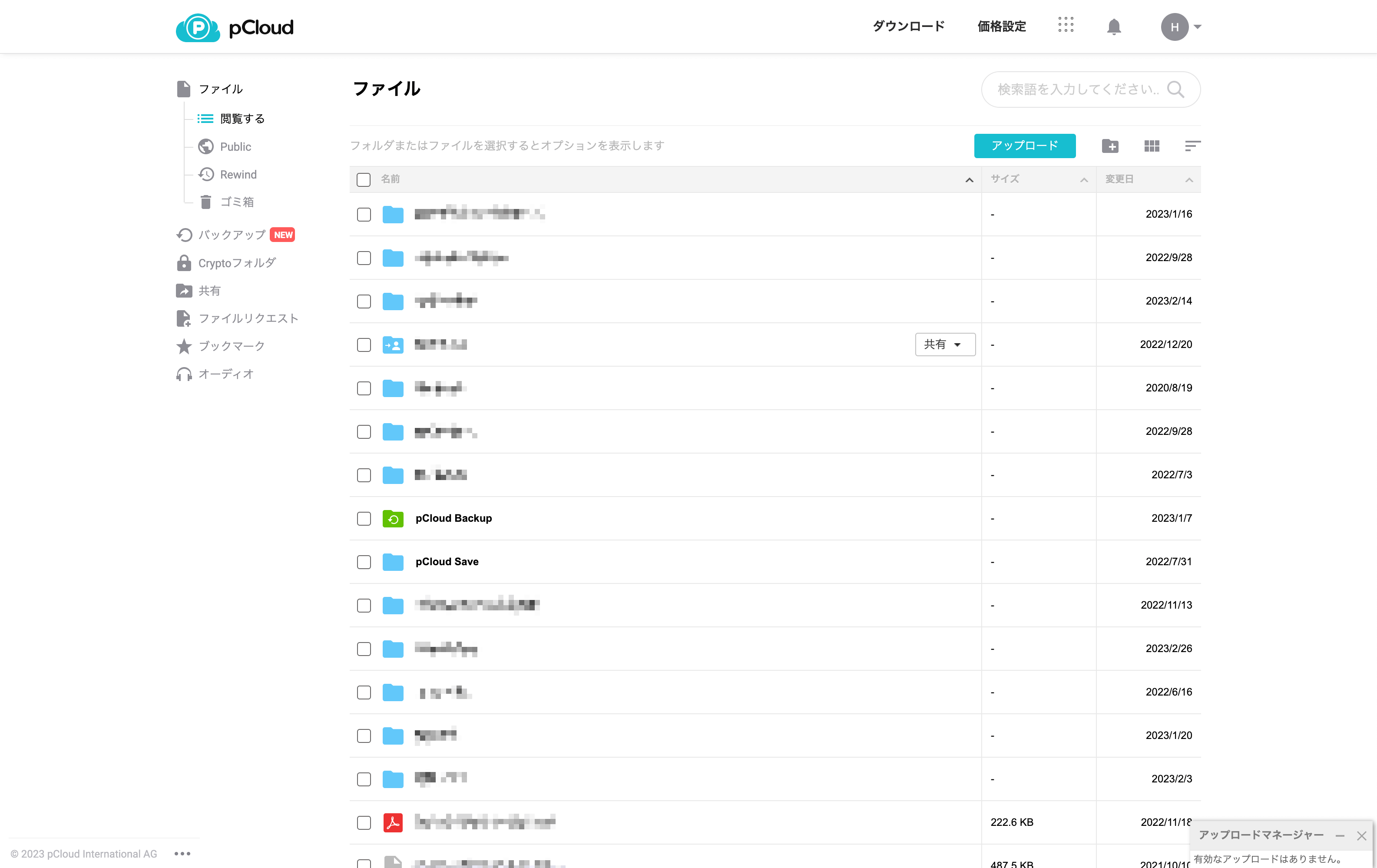The width and height of the screenshot is (1377, 868).
Task: Click folder icon in row dated 2023/1/20
Action: [x=393, y=736]
